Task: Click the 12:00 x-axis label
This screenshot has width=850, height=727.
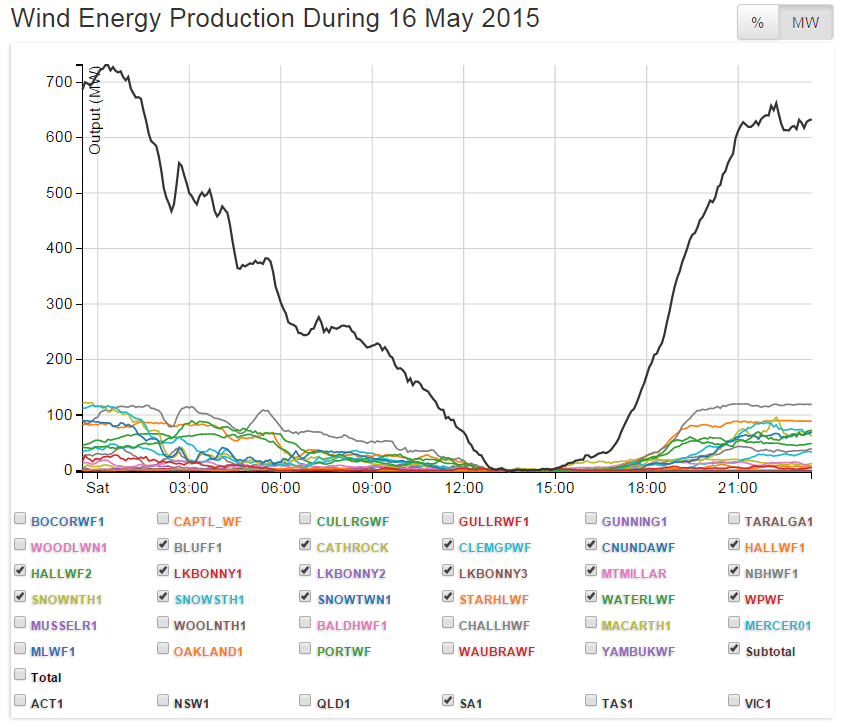Action: tap(463, 487)
